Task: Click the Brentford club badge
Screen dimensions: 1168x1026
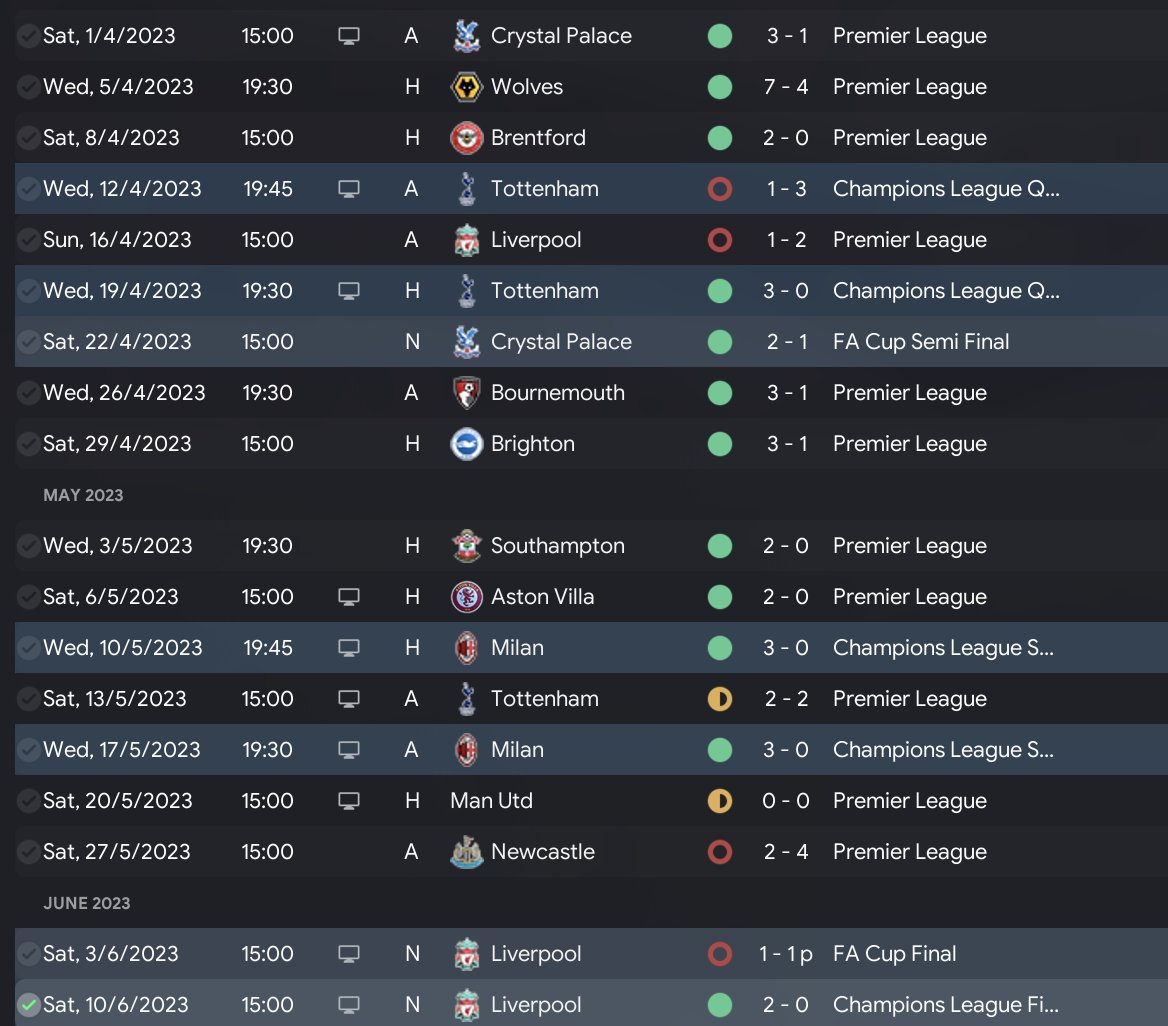Action: [x=467, y=138]
